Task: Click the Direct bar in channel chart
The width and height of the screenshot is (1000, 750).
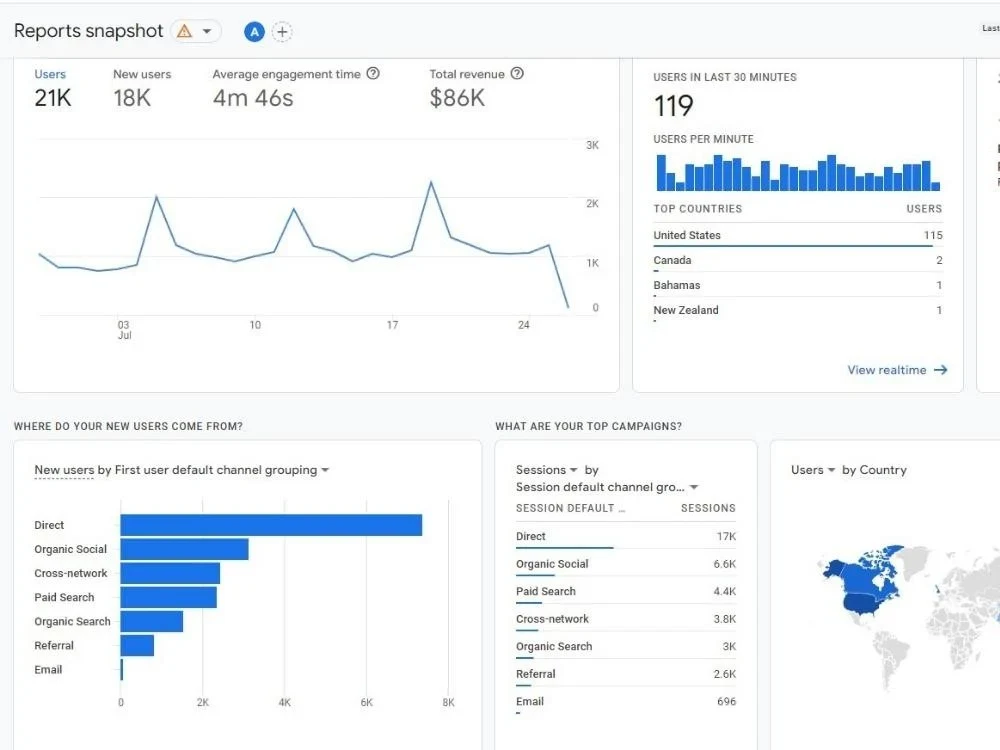Action: click(270, 524)
